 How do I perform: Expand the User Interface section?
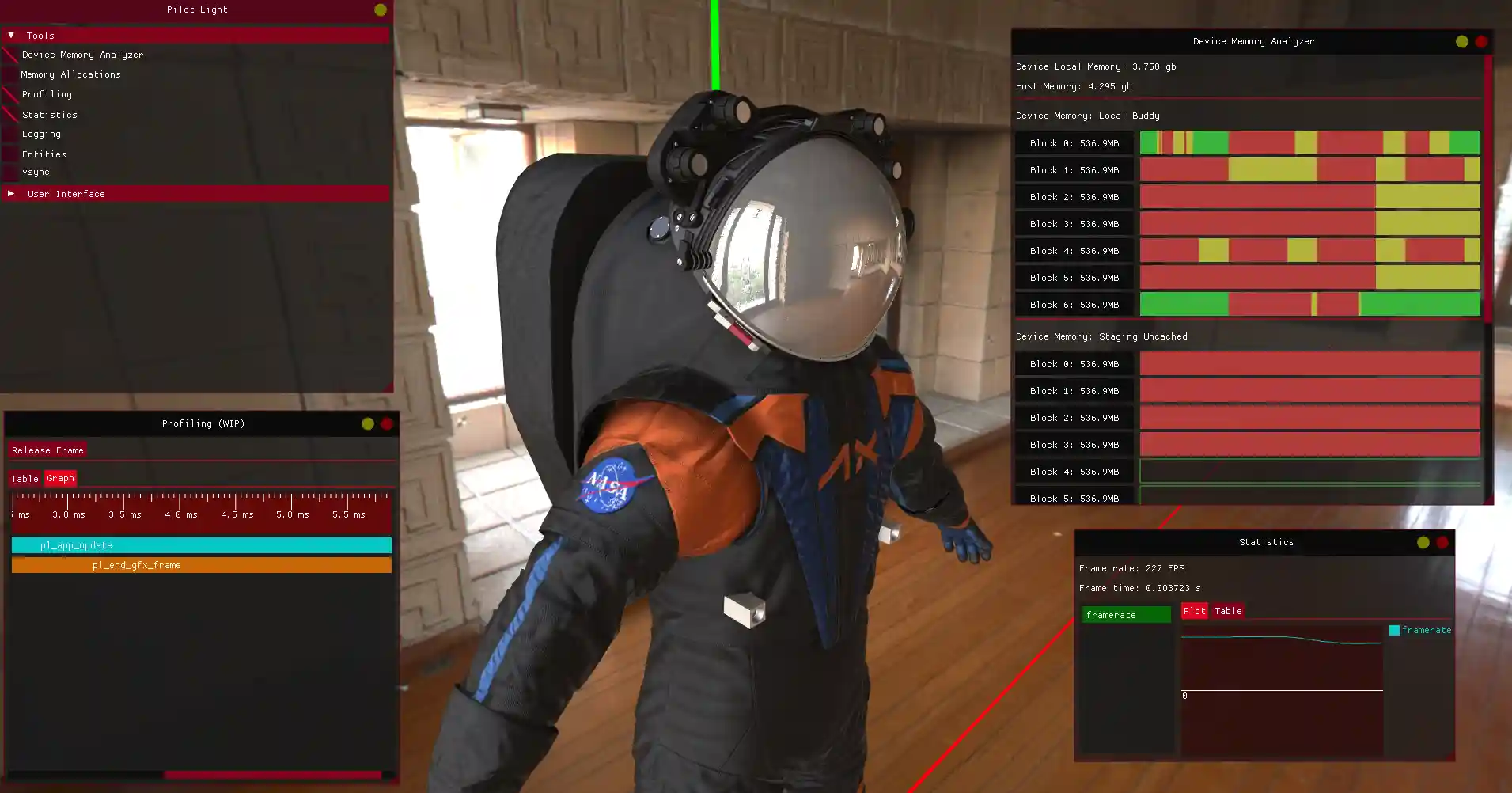pyautogui.click(x=11, y=193)
